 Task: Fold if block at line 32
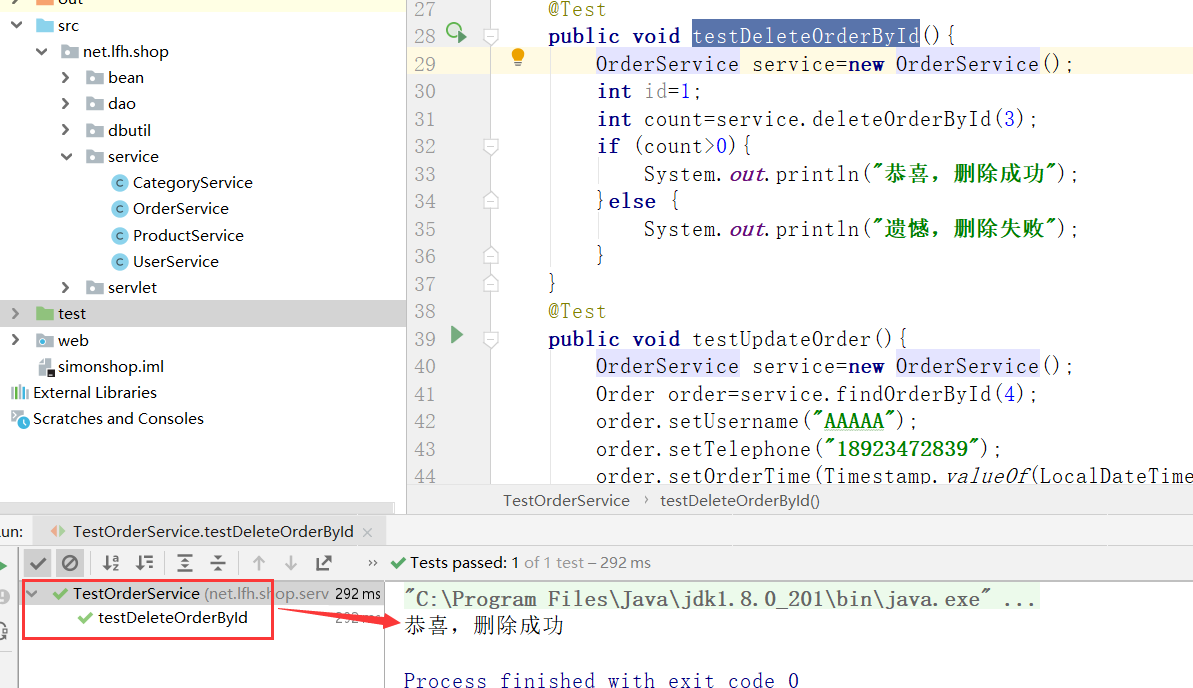click(491, 146)
